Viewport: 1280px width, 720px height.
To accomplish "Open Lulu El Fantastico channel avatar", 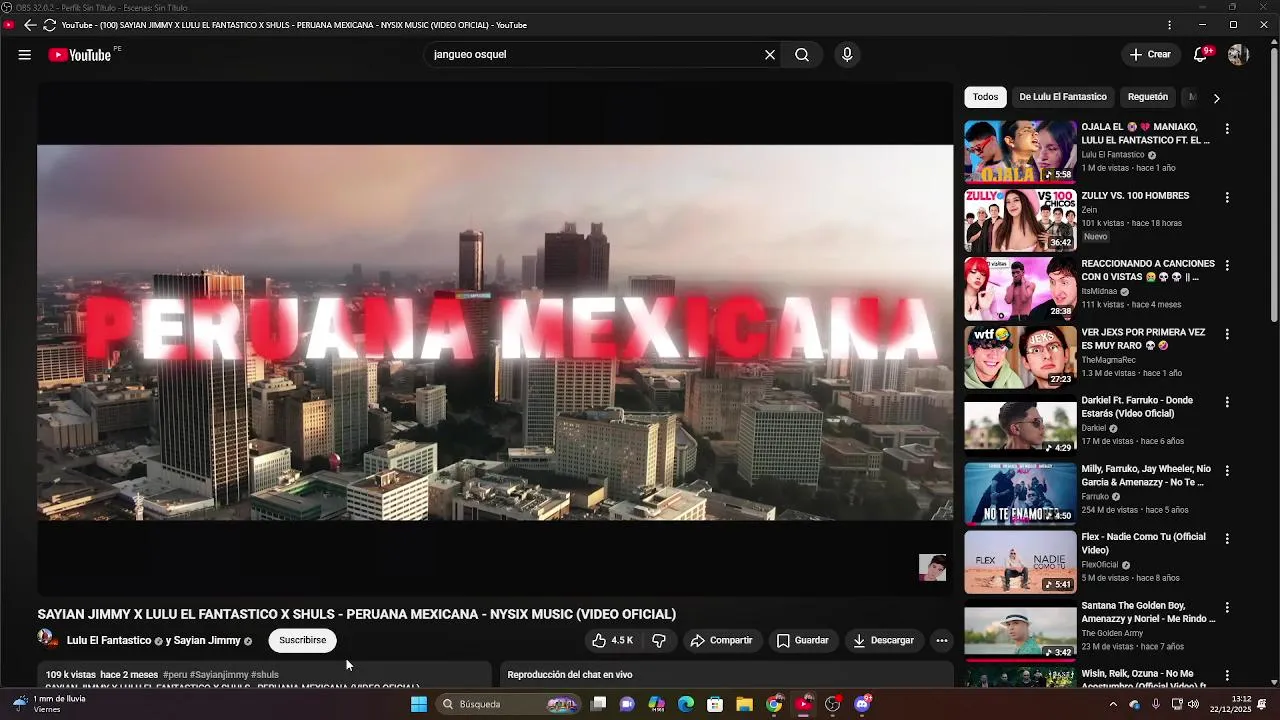I will coord(47,638).
